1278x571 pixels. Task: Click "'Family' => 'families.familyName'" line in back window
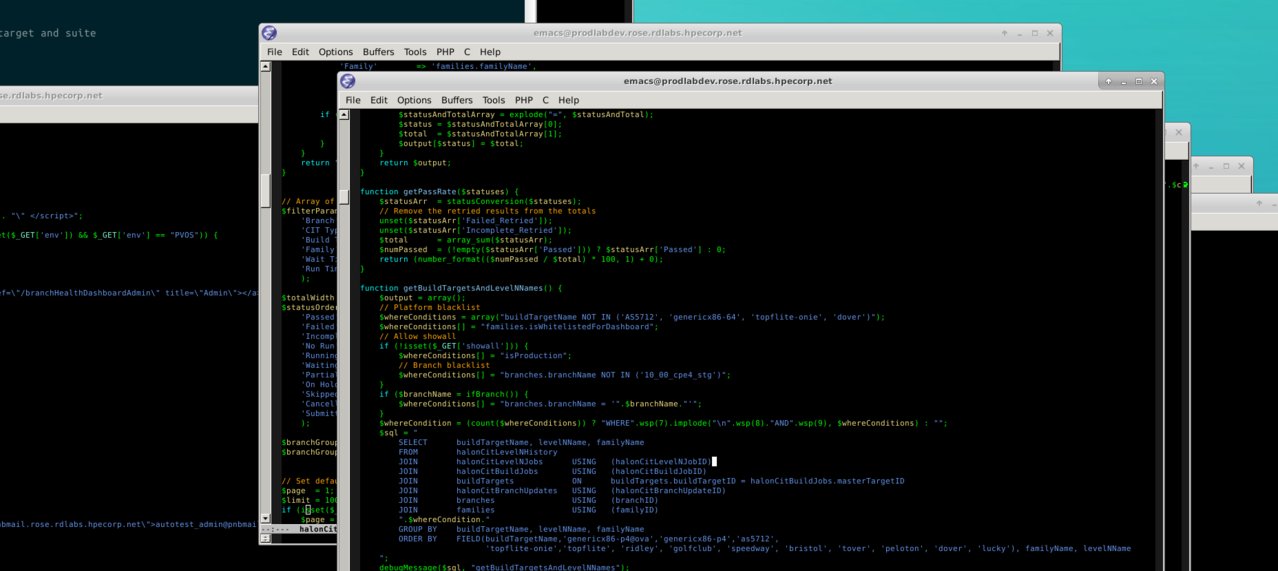(439, 66)
